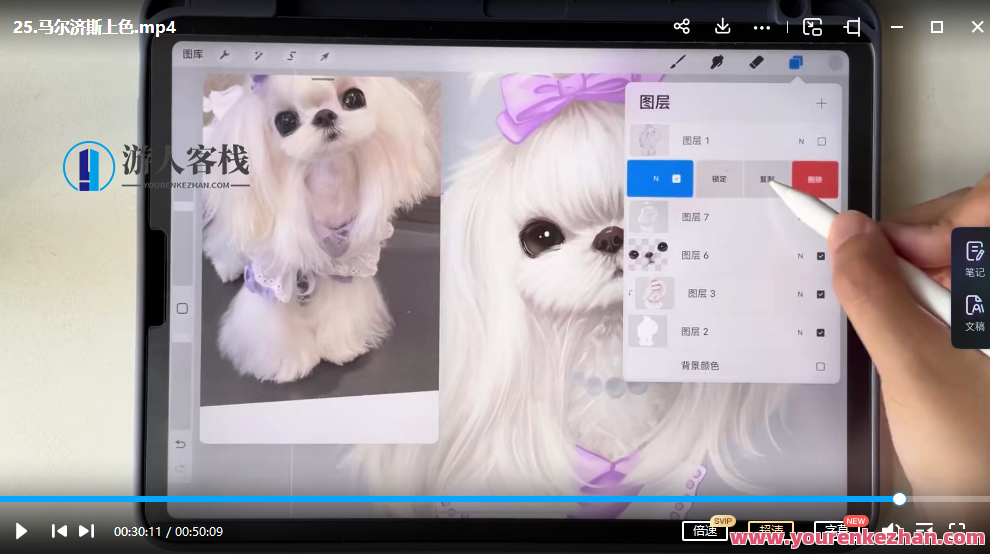This screenshot has width=990, height=554.
Task: Select the Eraser tool
Action: (x=756, y=61)
